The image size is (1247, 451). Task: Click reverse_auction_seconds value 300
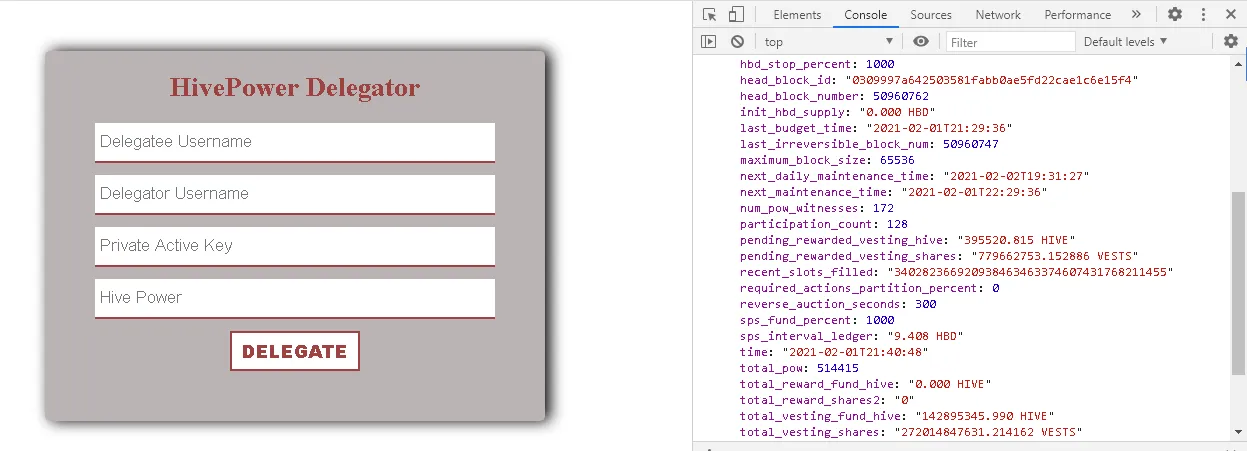926,304
